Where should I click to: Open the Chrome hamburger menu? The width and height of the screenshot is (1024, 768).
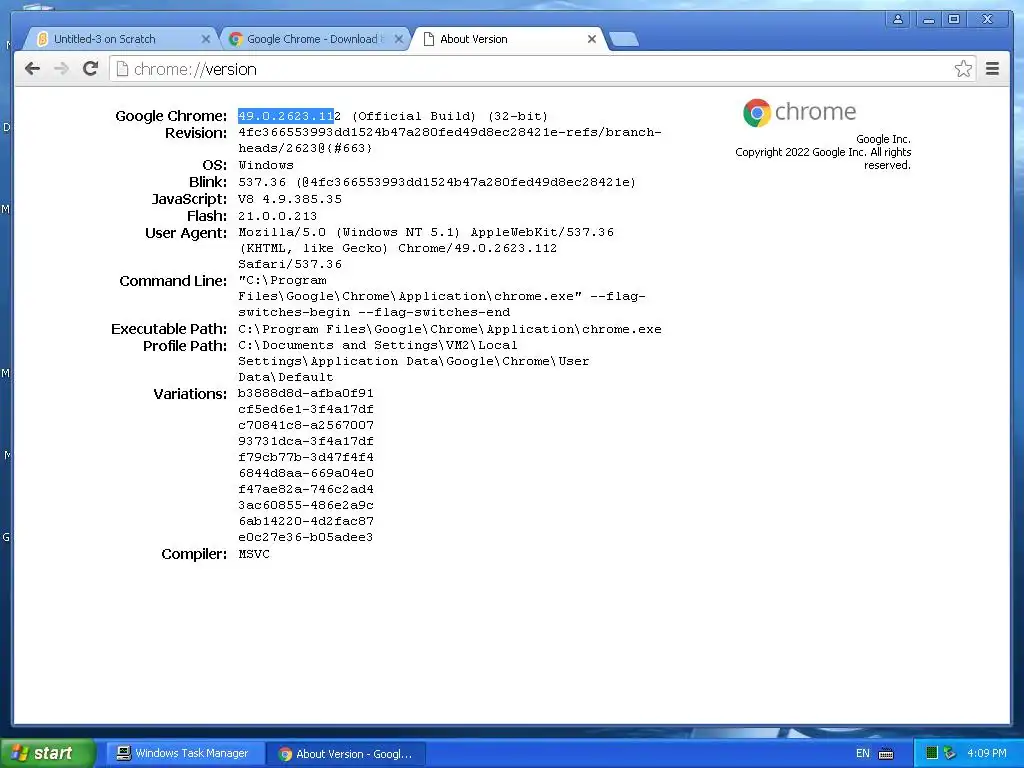pyautogui.click(x=992, y=69)
